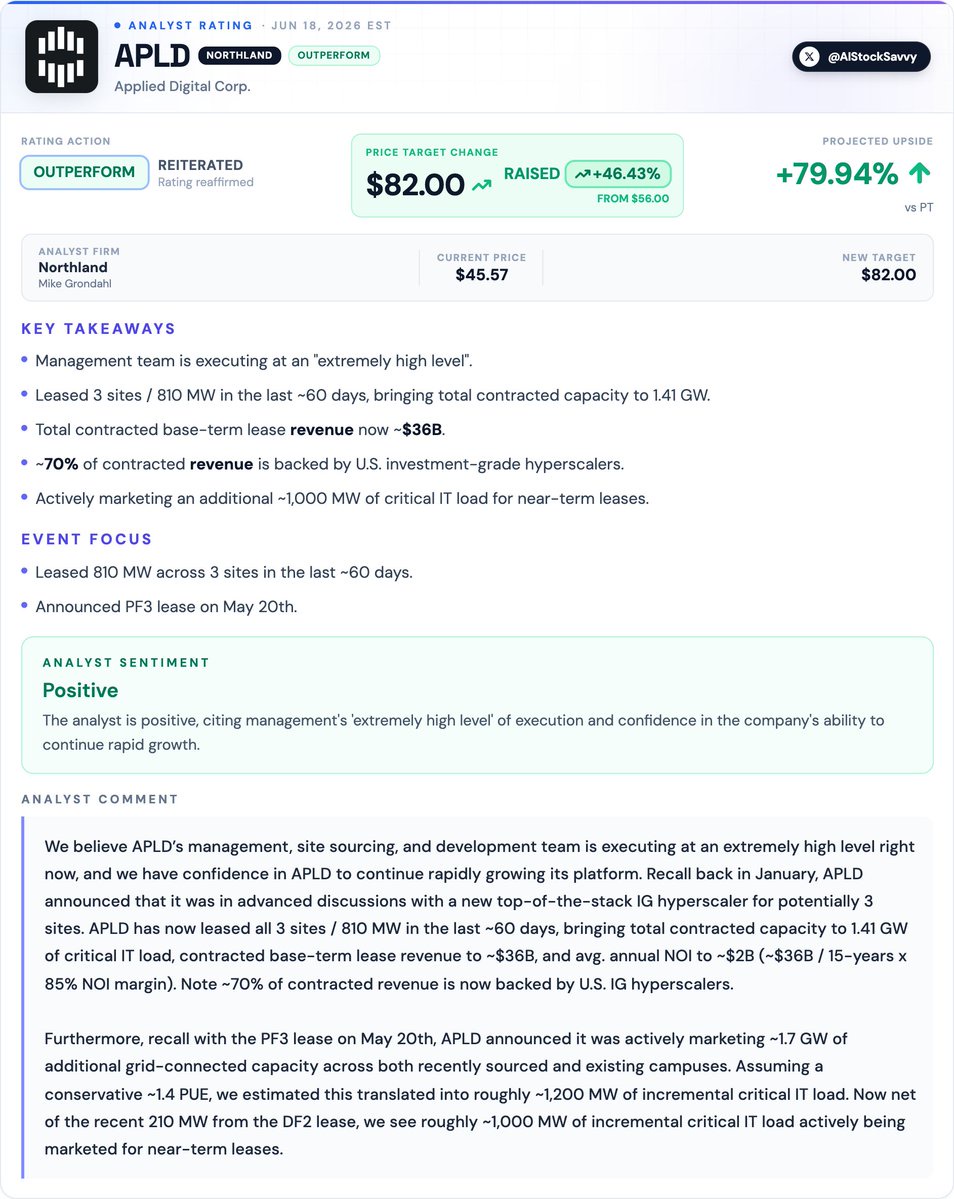Click the +46.43% raised badge
This screenshot has height=1199, width=954.
618,174
